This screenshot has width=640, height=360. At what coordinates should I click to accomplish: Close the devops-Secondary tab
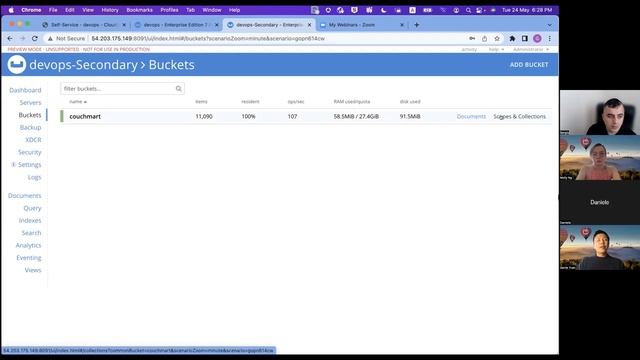click(309, 25)
